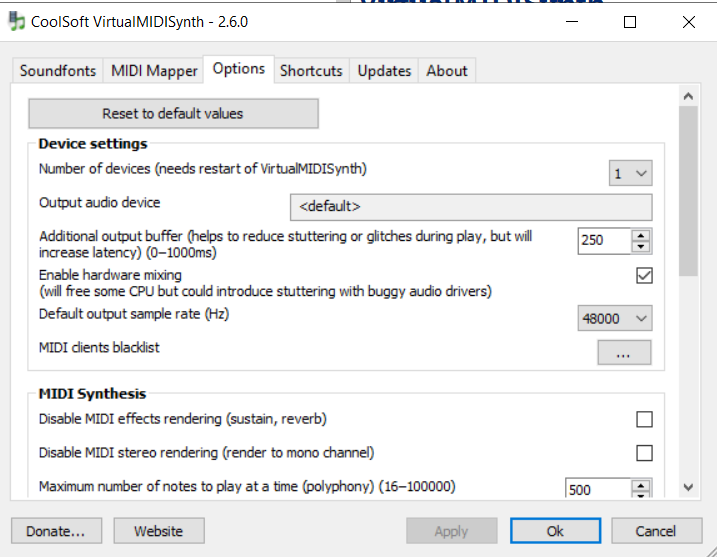This screenshot has height=557, width=717.
Task: Increase the polyphony maximum notes value
Action: click(641, 484)
